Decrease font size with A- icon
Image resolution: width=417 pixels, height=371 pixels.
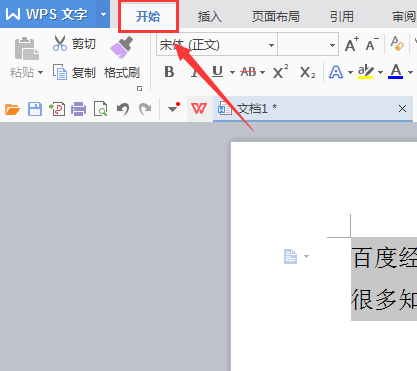click(372, 44)
